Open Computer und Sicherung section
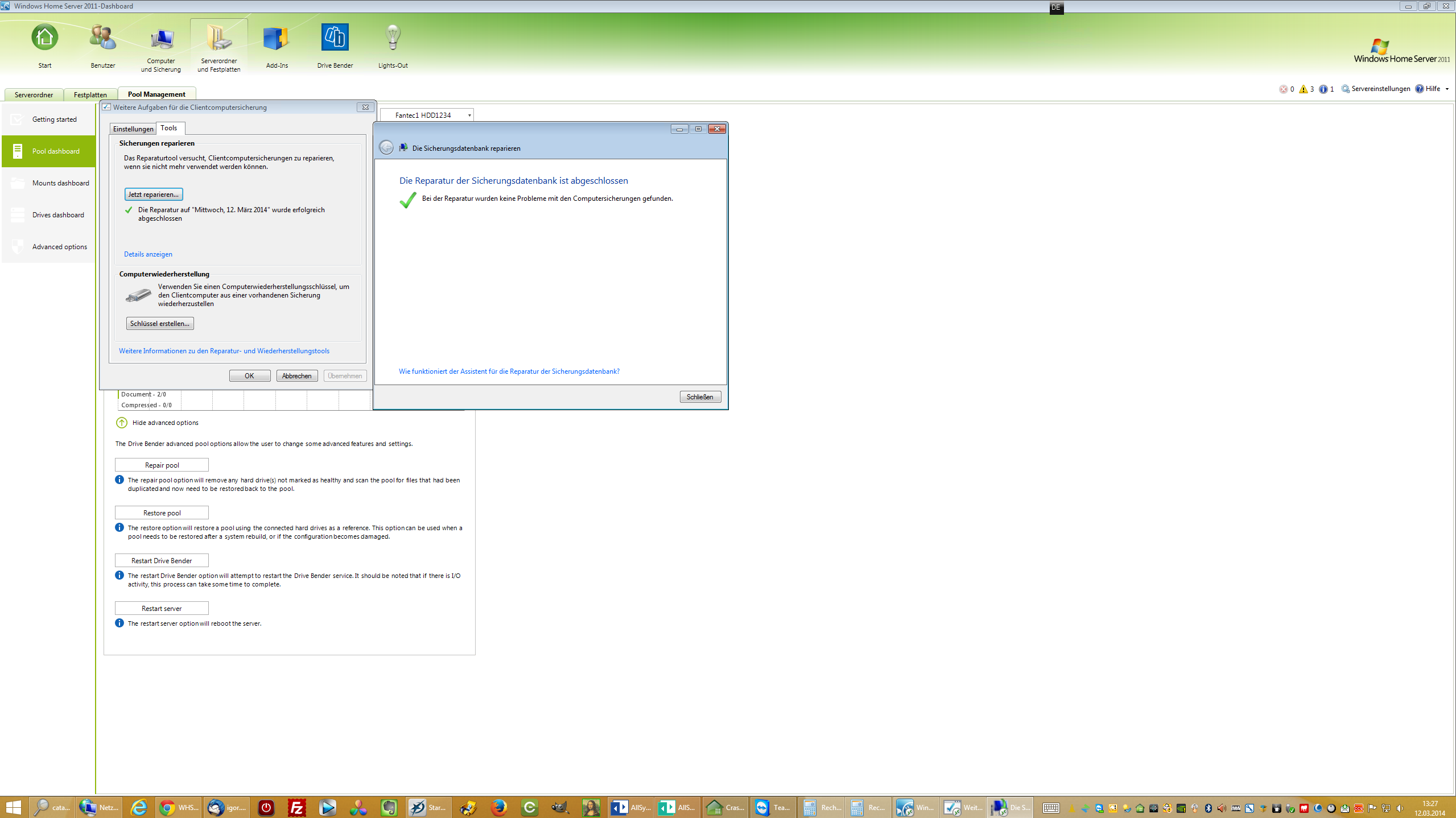This screenshot has height=818, width=1456. (161, 46)
